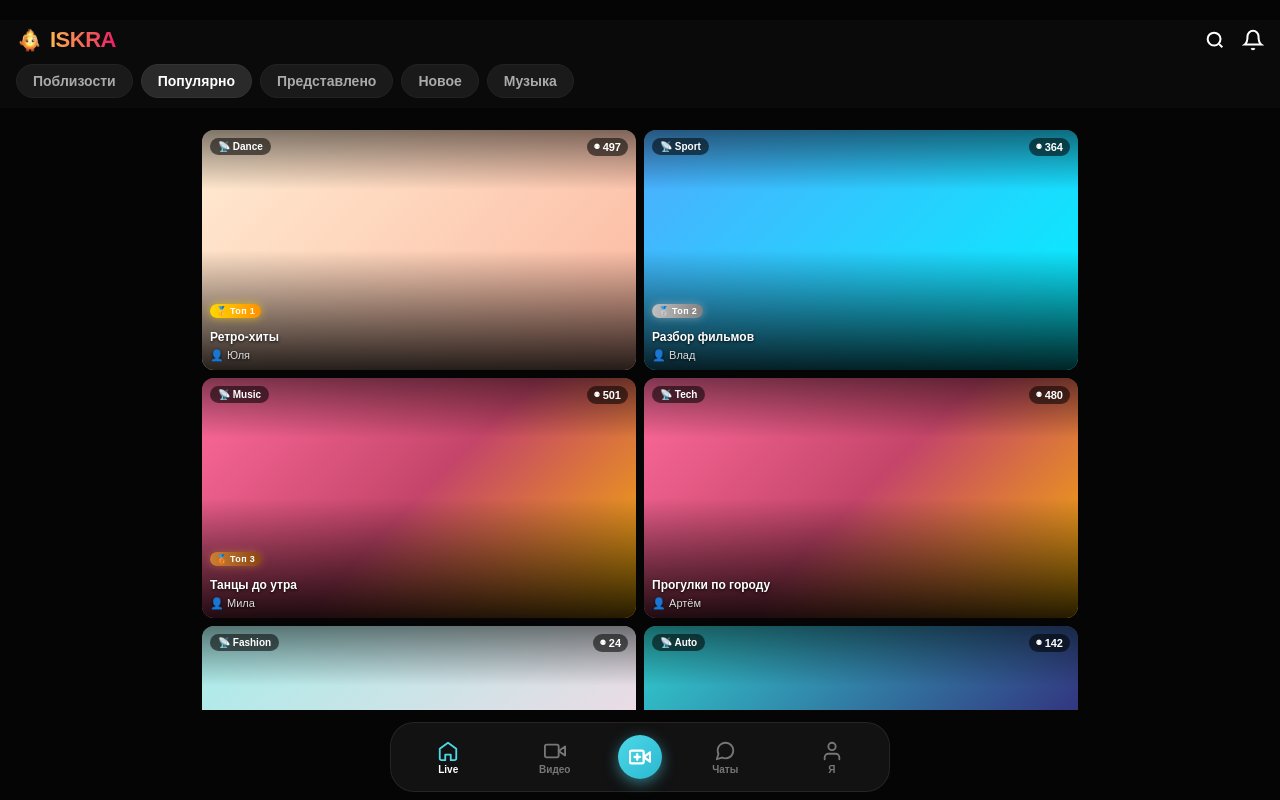Click the 364 viewers counter
Image resolution: width=1280 pixels, height=800 pixels.
point(1049,147)
